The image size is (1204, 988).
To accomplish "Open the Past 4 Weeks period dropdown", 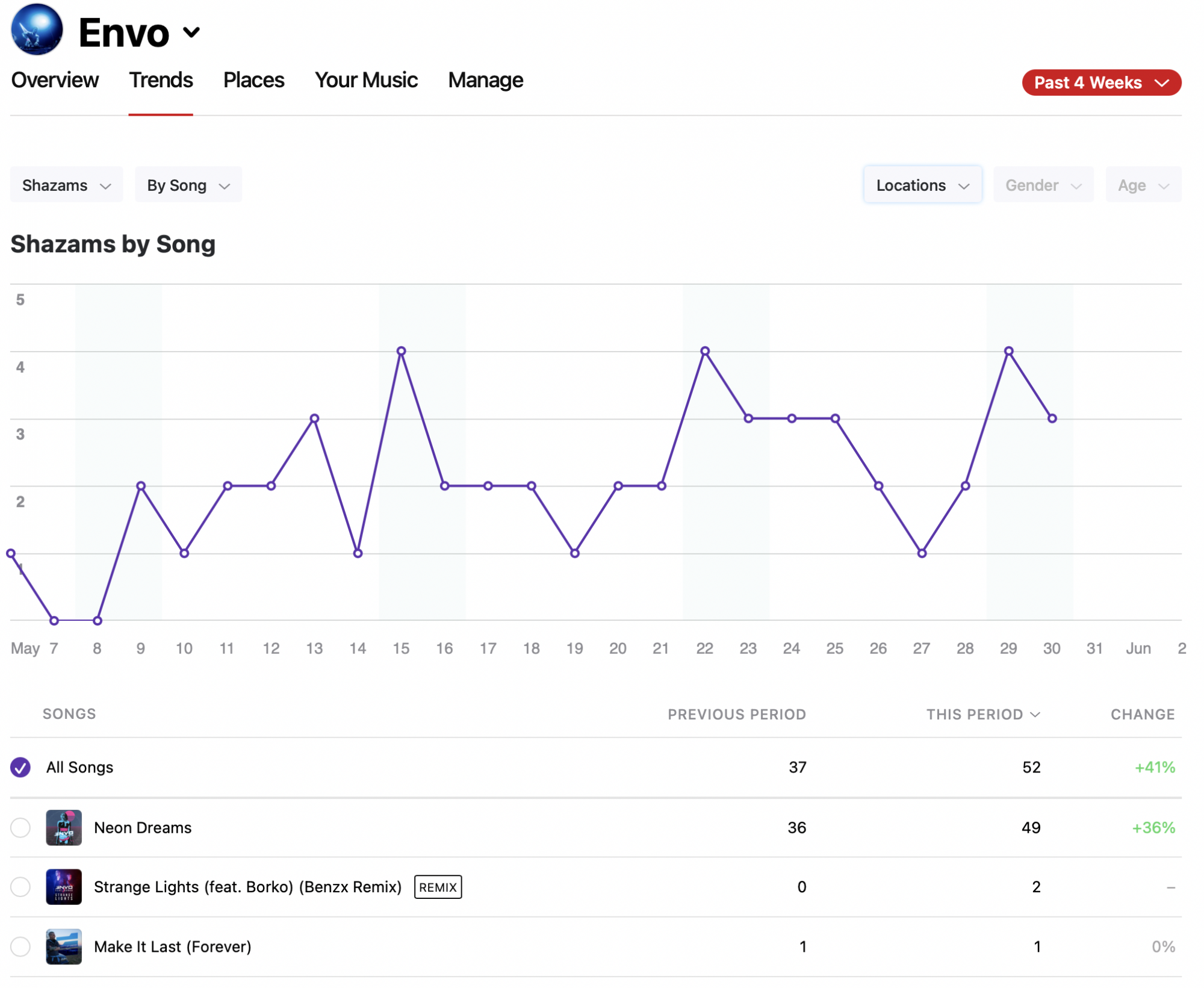I will point(1100,82).
